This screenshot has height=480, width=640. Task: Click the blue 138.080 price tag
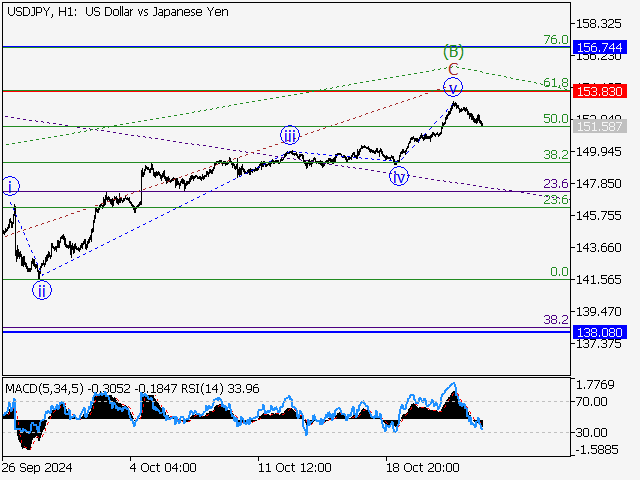[600, 332]
